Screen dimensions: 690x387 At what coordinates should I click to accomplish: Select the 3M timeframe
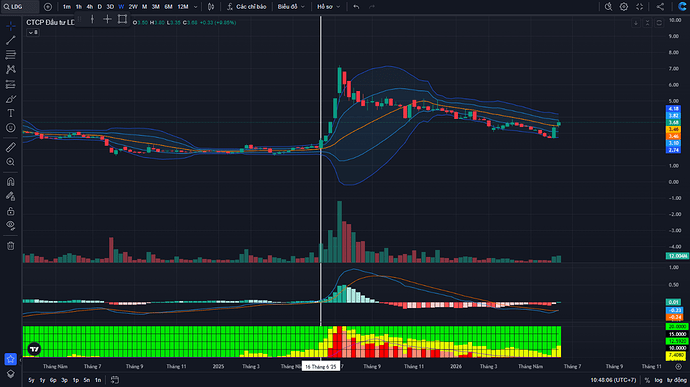156,7
